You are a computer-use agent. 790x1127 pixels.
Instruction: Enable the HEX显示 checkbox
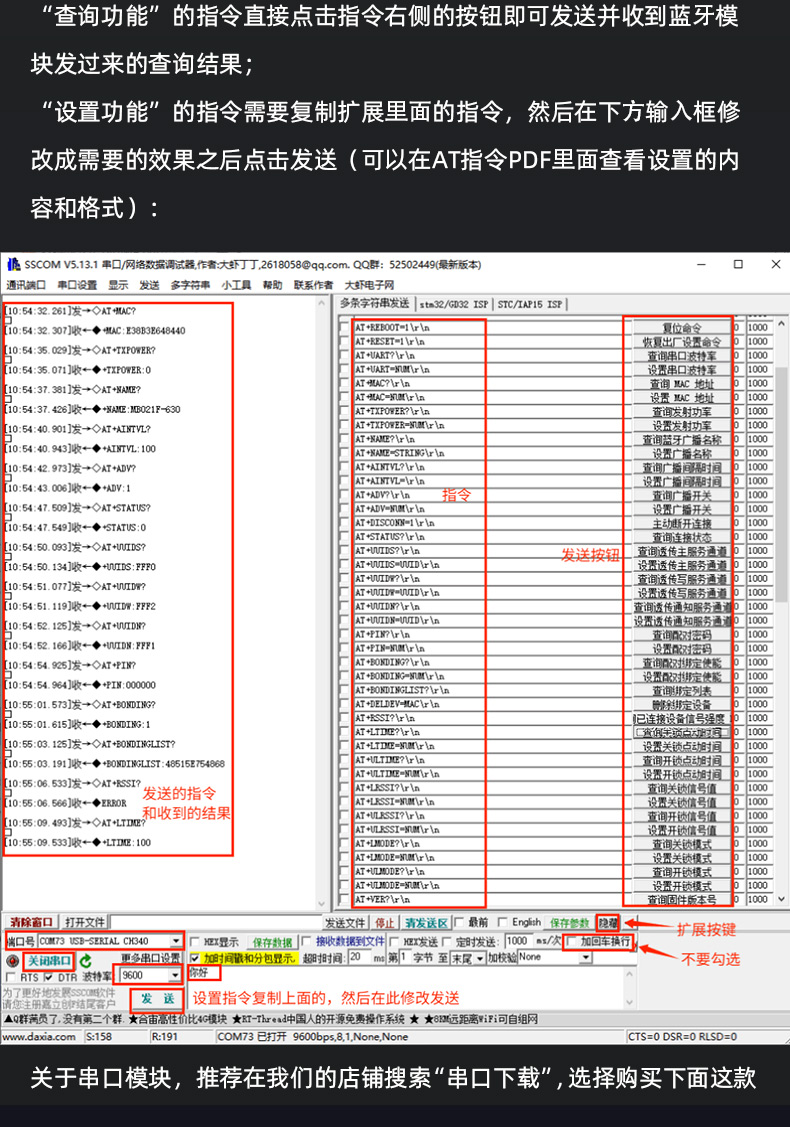pyautogui.click(x=196, y=941)
